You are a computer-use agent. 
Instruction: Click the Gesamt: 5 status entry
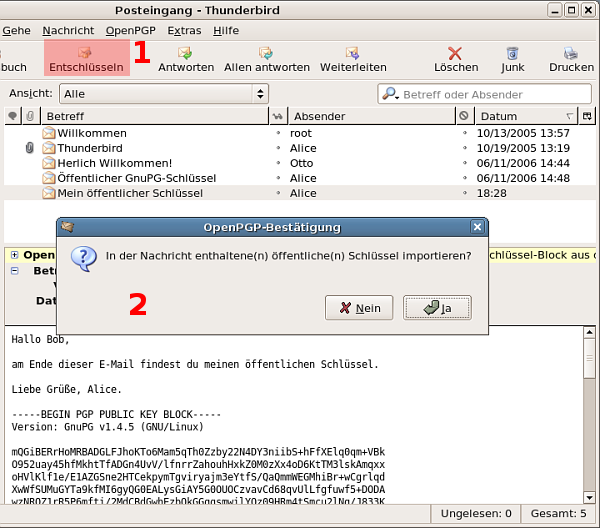[558, 513]
